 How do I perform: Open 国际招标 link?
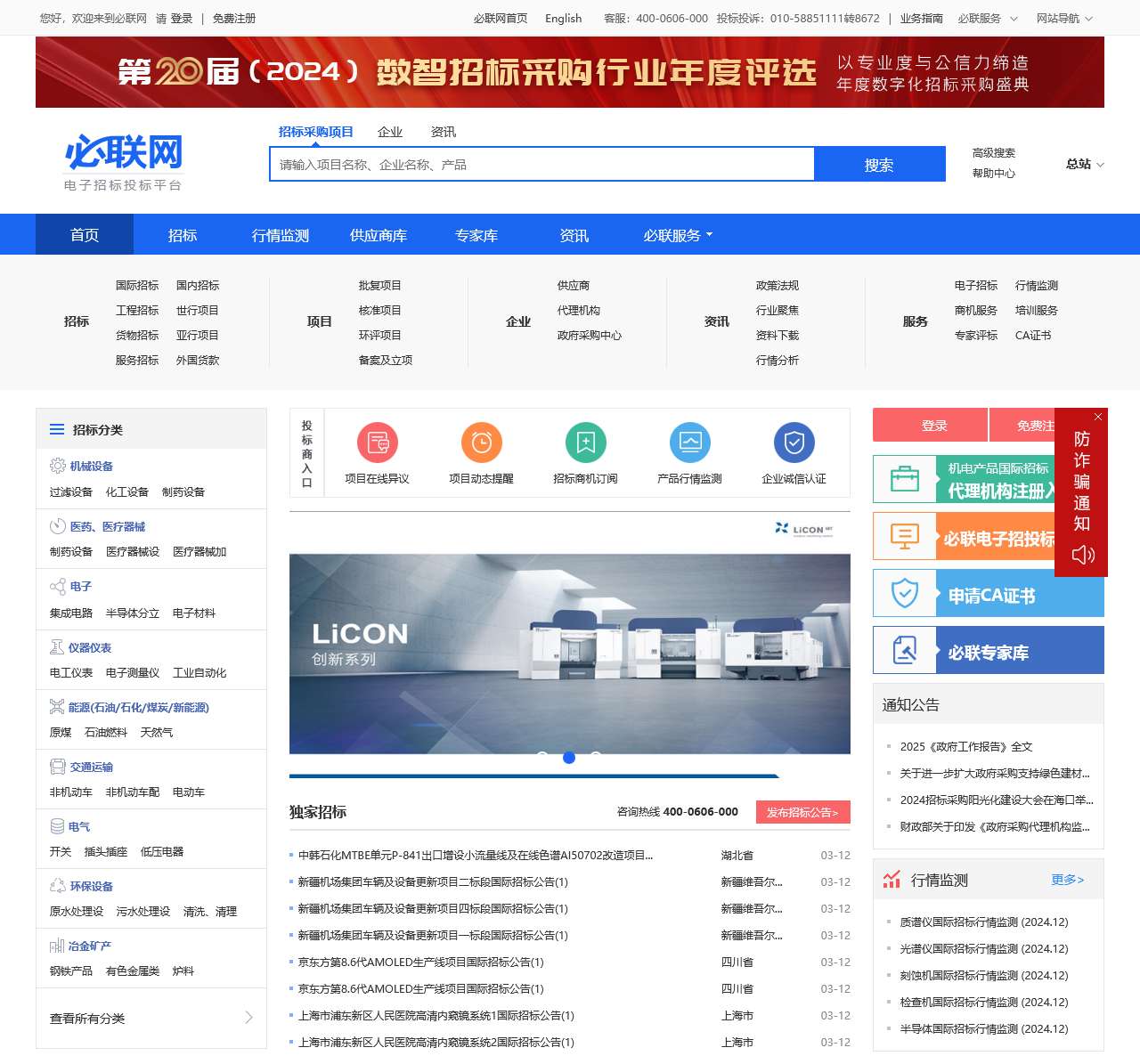(x=137, y=286)
